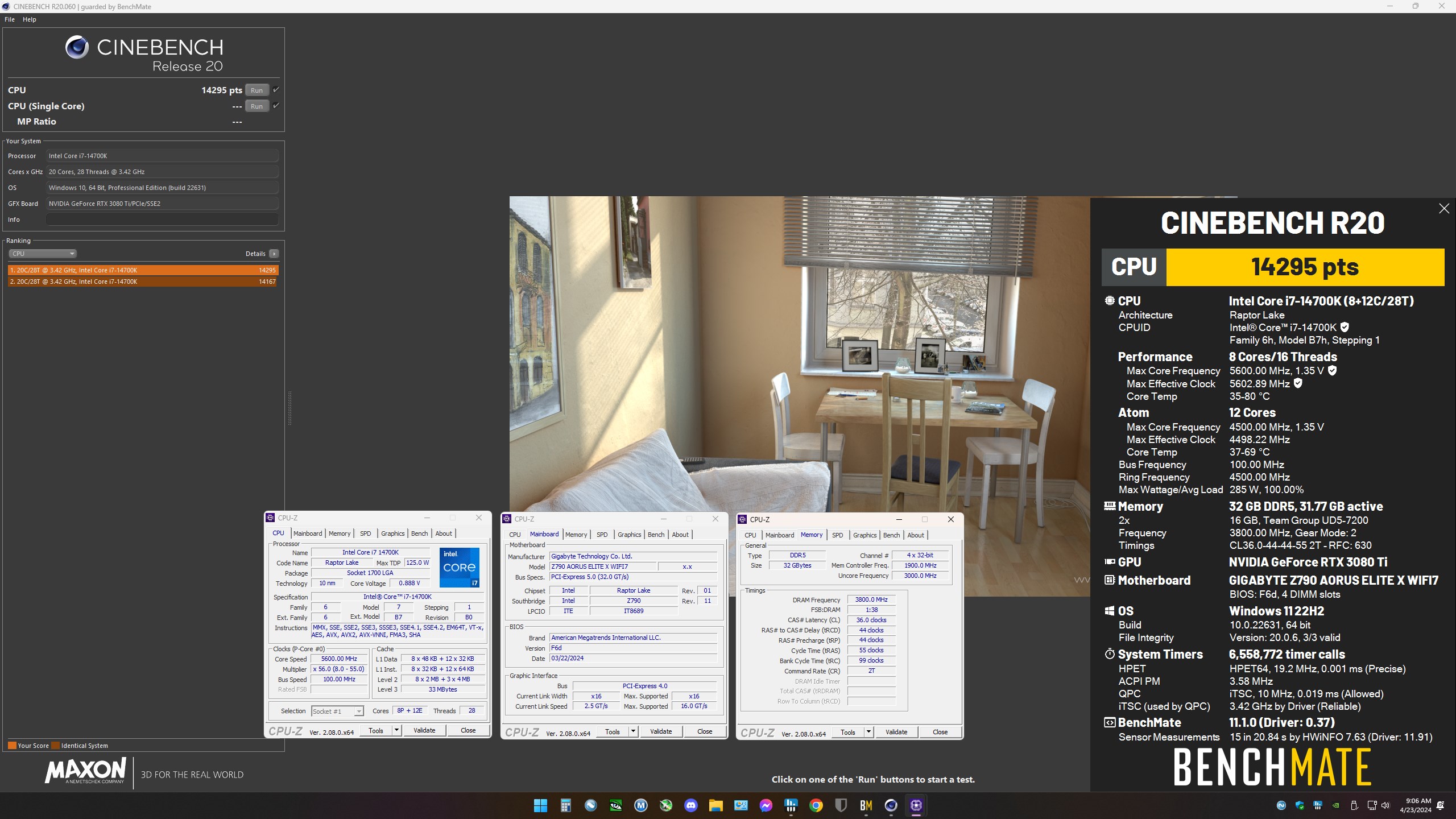Image resolution: width=1456 pixels, height=819 pixels.
Task: Click DRAM Frequency 3800.0 MHz value
Action: 871,599
